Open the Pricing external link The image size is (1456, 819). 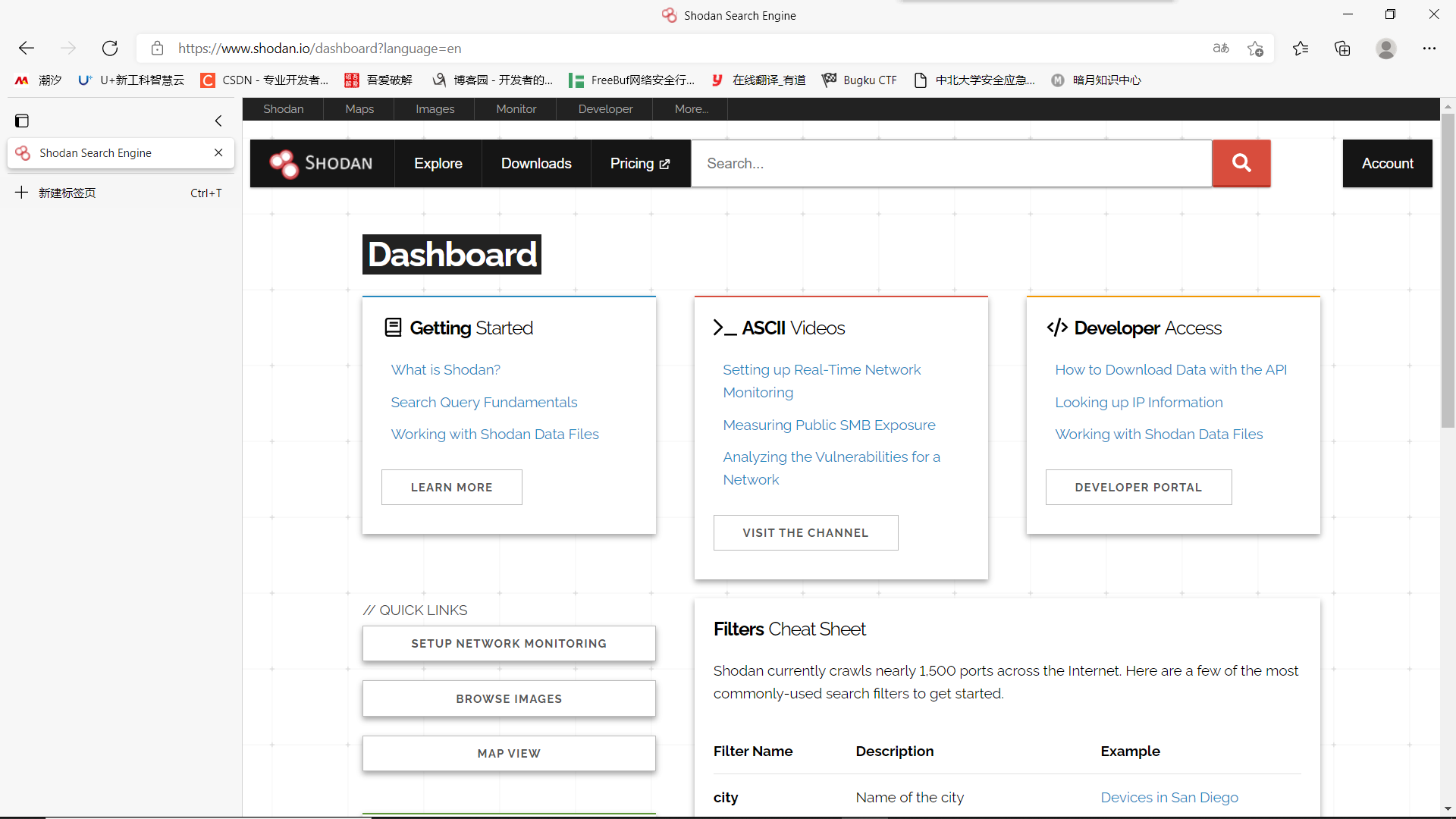point(640,163)
